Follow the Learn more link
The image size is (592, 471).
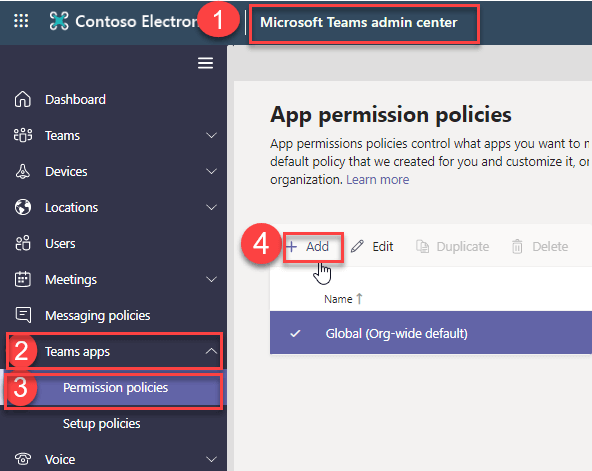[x=378, y=180]
